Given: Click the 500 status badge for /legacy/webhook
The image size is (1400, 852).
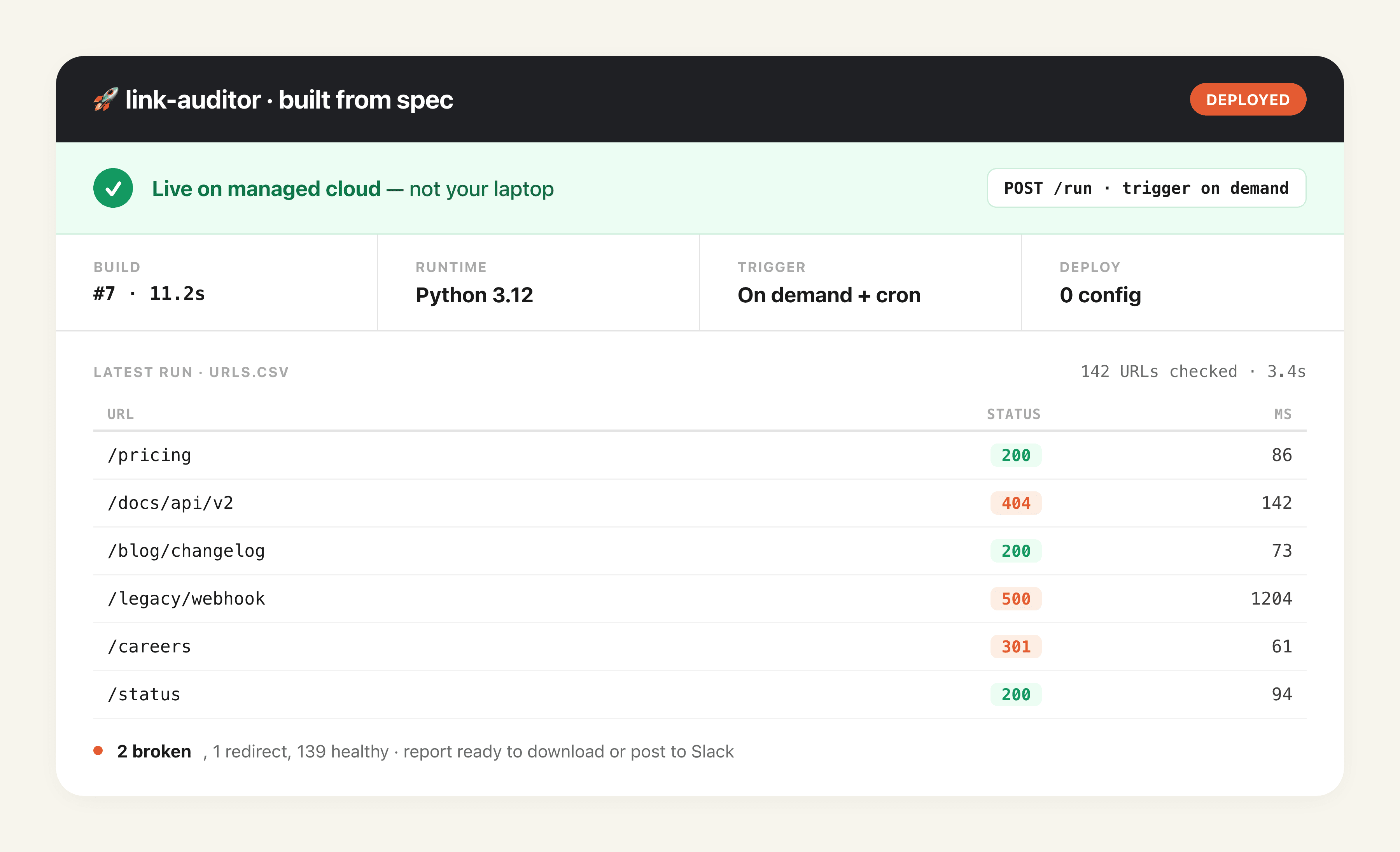Looking at the screenshot, I should tap(1016, 598).
